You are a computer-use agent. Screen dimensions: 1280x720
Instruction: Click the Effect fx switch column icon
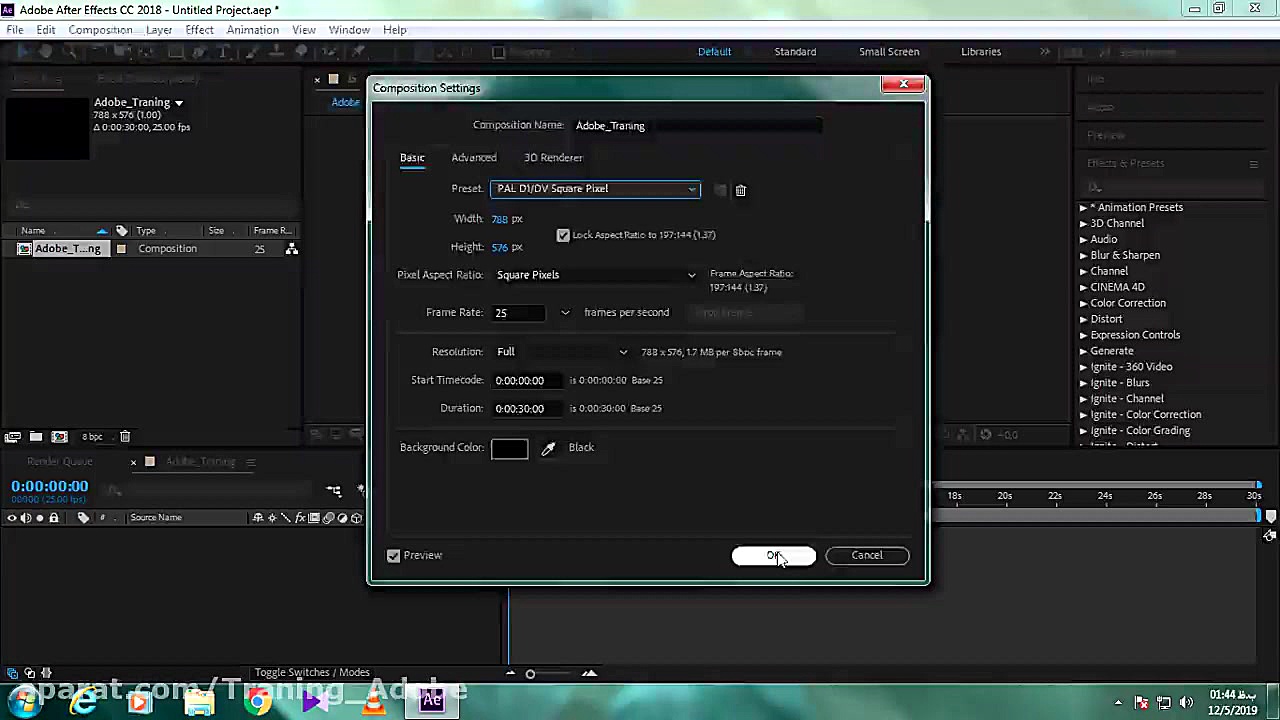(300, 518)
